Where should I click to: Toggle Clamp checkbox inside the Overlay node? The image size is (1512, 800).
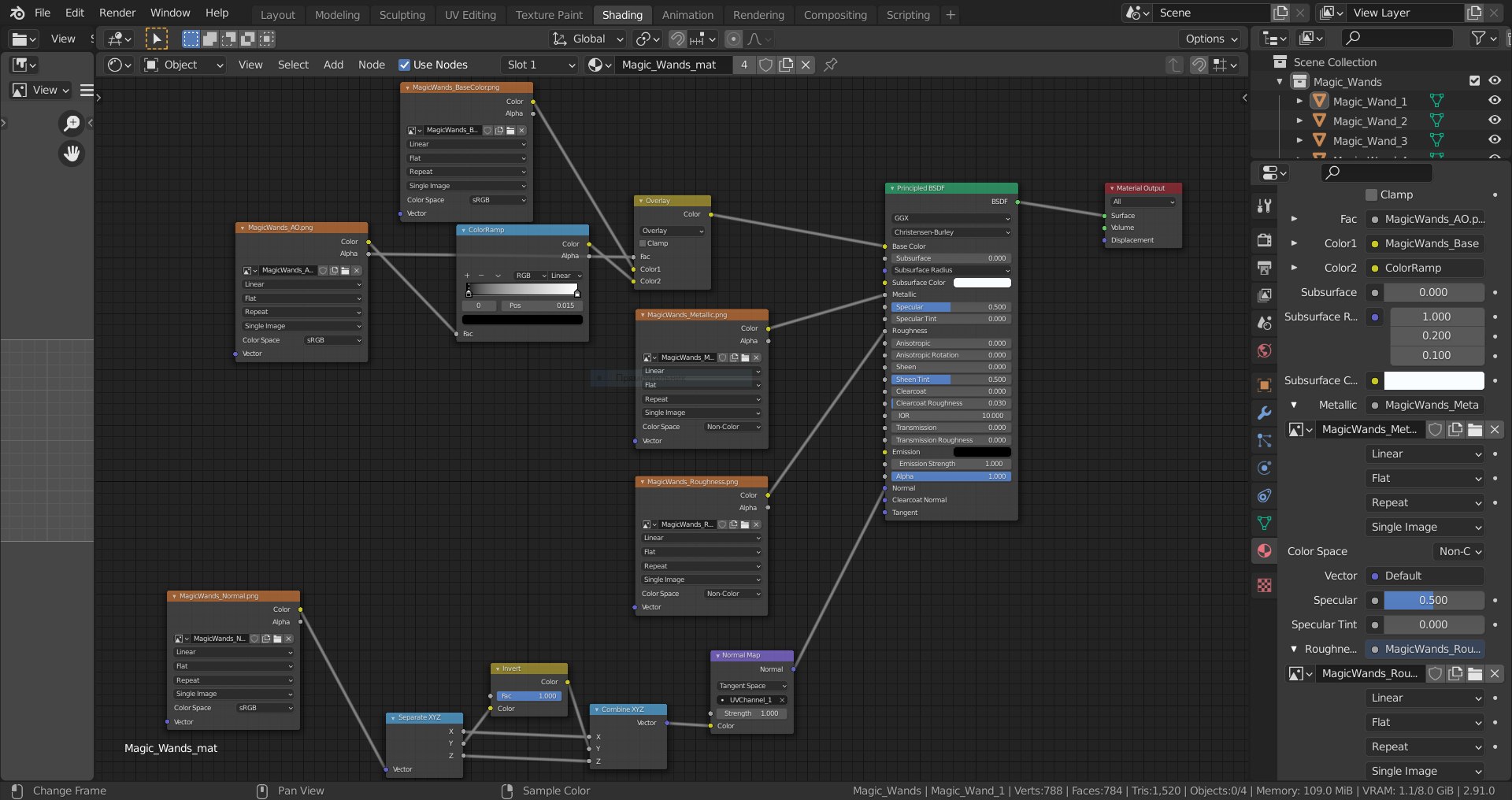(643, 243)
